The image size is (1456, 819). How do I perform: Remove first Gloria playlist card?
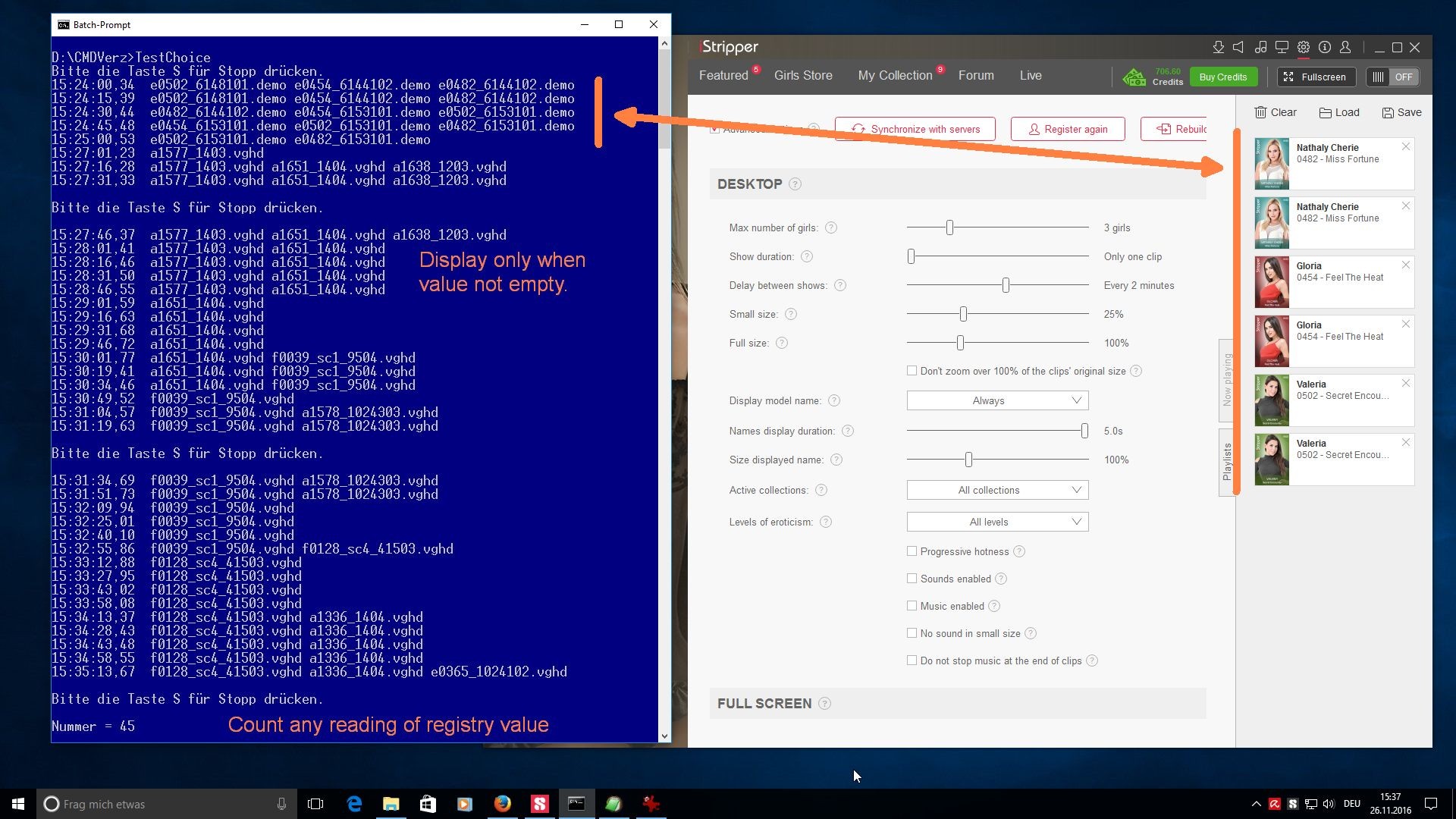[x=1406, y=265]
